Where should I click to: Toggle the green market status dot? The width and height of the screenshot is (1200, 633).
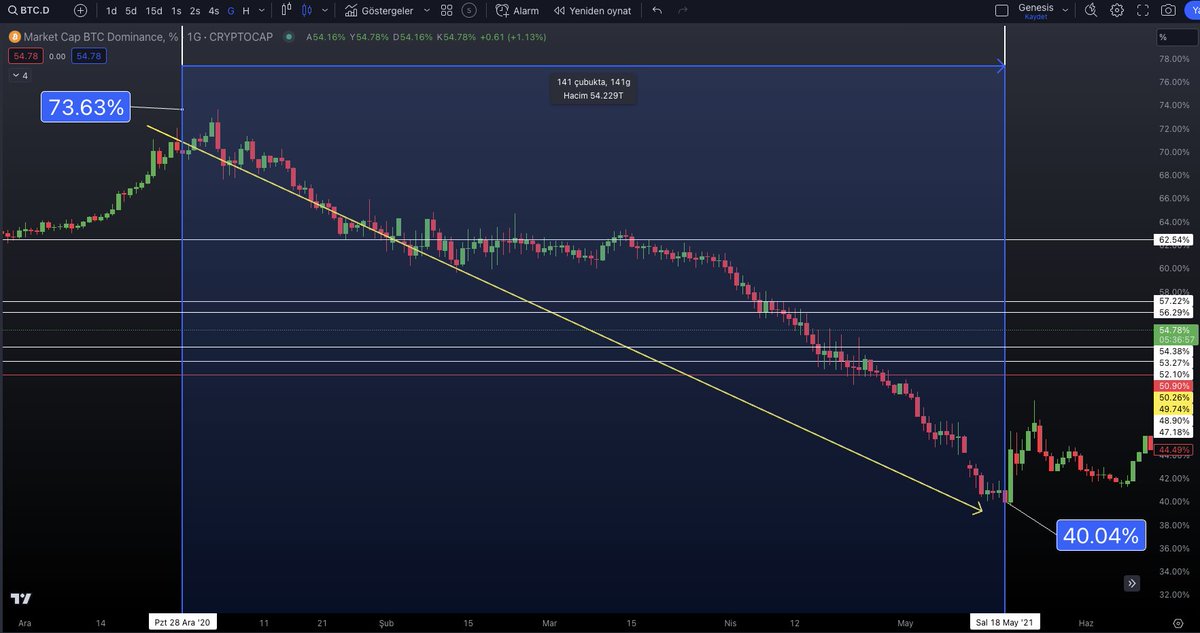point(289,37)
